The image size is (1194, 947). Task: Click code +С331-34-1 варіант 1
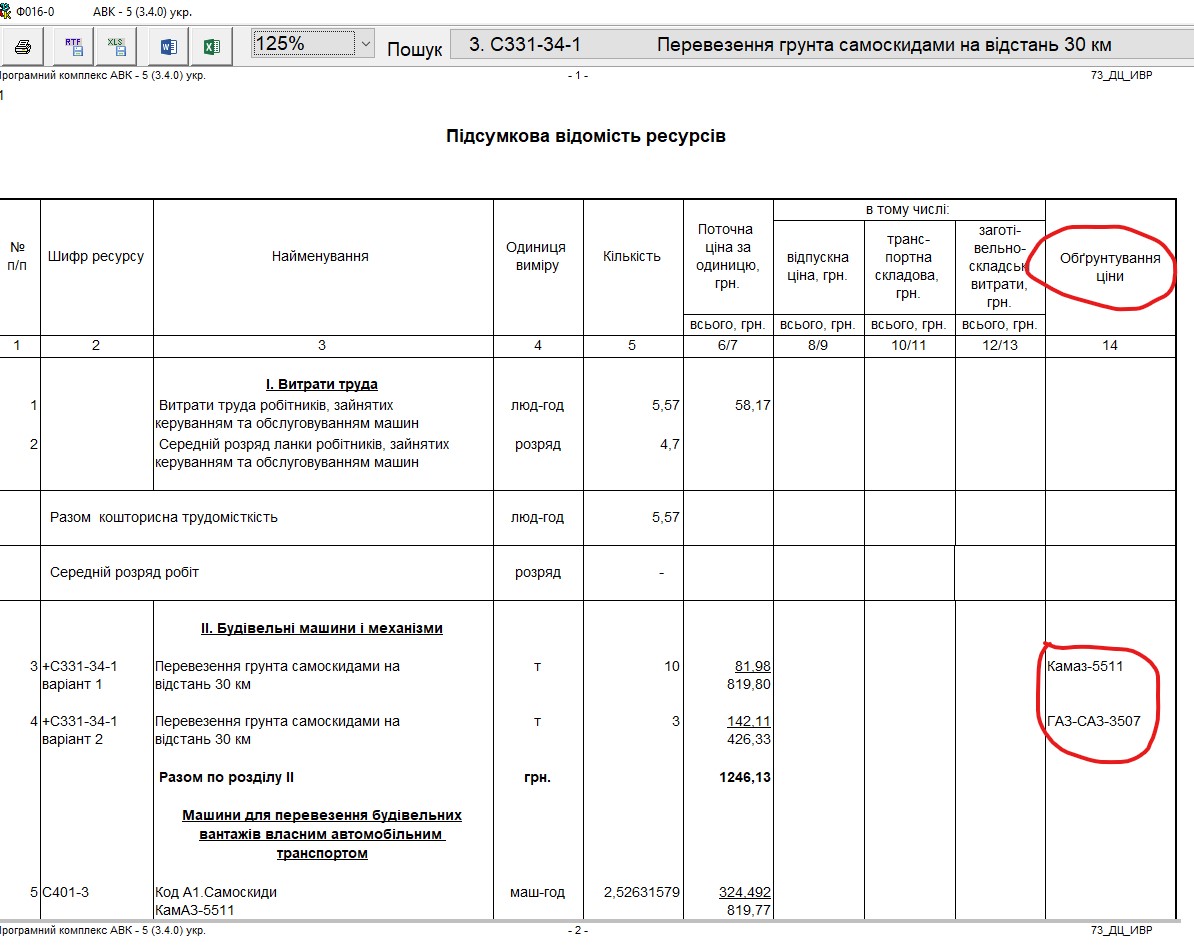pos(80,675)
